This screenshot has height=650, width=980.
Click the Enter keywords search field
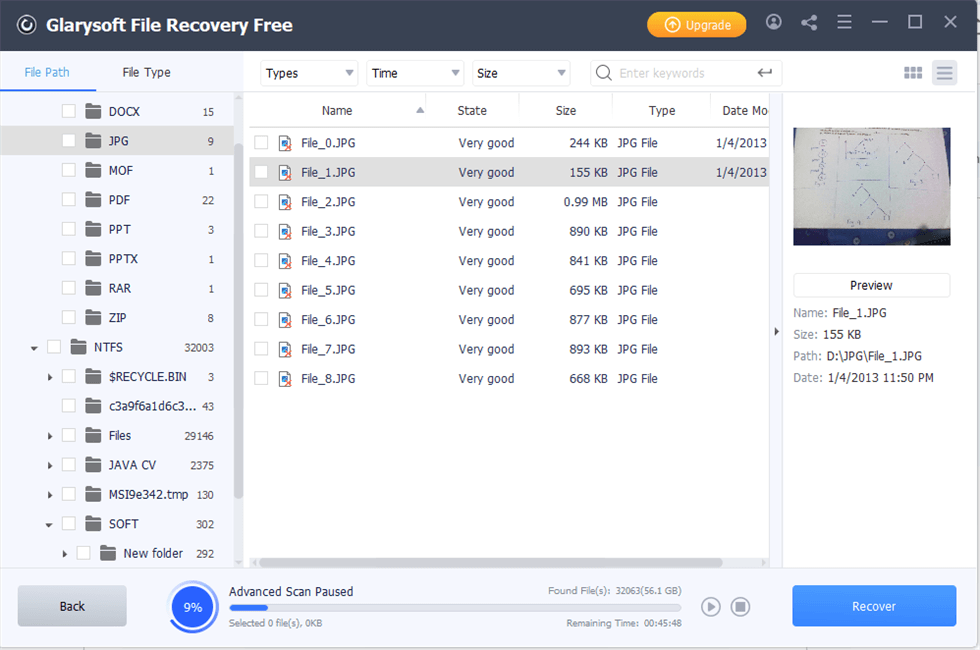point(686,73)
